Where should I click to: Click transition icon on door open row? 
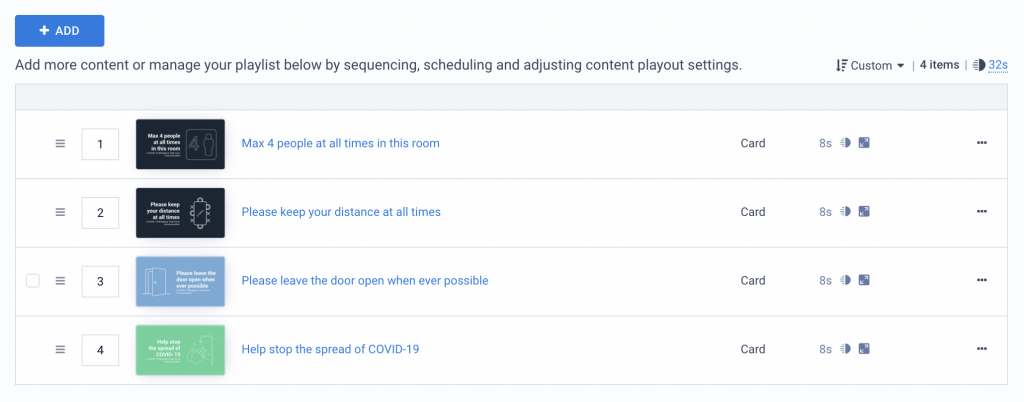click(846, 281)
